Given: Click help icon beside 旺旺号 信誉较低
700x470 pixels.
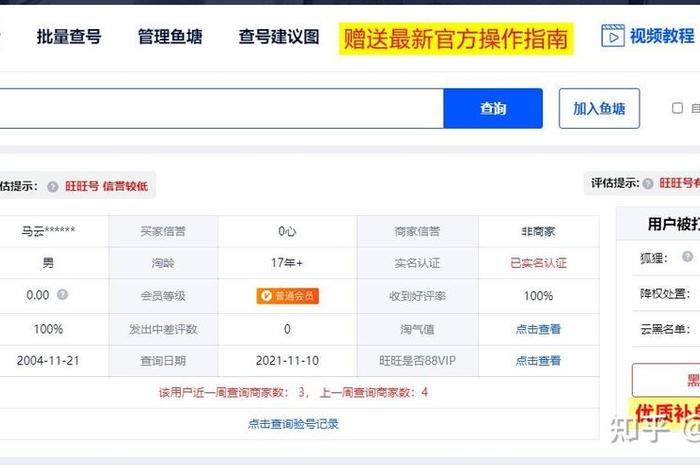Looking at the screenshot, I should coord(53,187).
